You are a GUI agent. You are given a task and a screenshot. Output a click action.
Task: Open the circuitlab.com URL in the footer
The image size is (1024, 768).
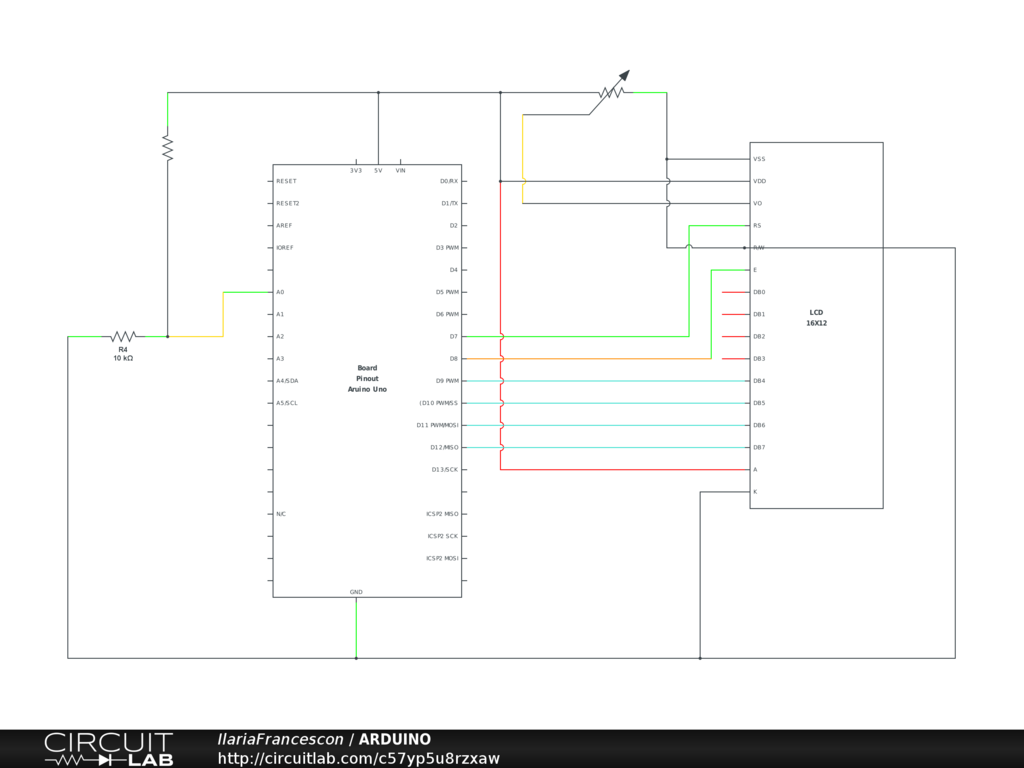(x=358, y=759)
